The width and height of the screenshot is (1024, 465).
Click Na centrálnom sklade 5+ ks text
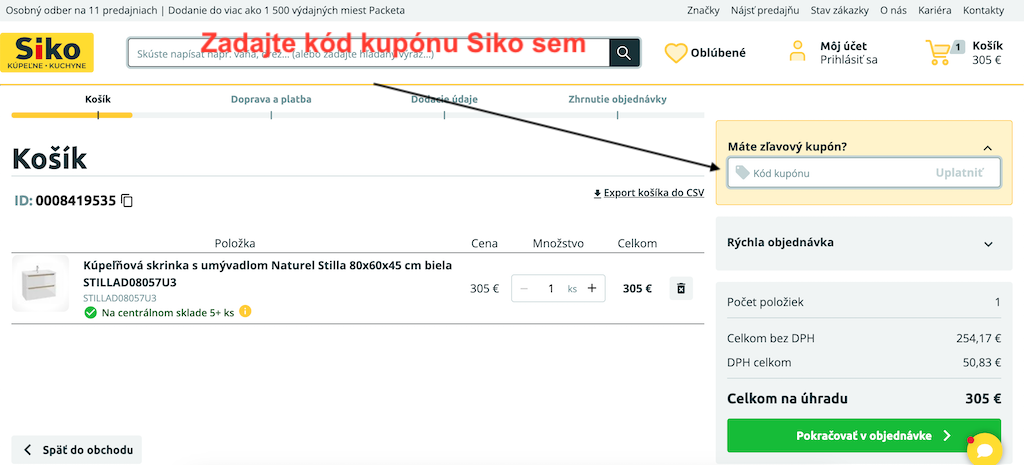pyautogui.click(x=168, y=313)
